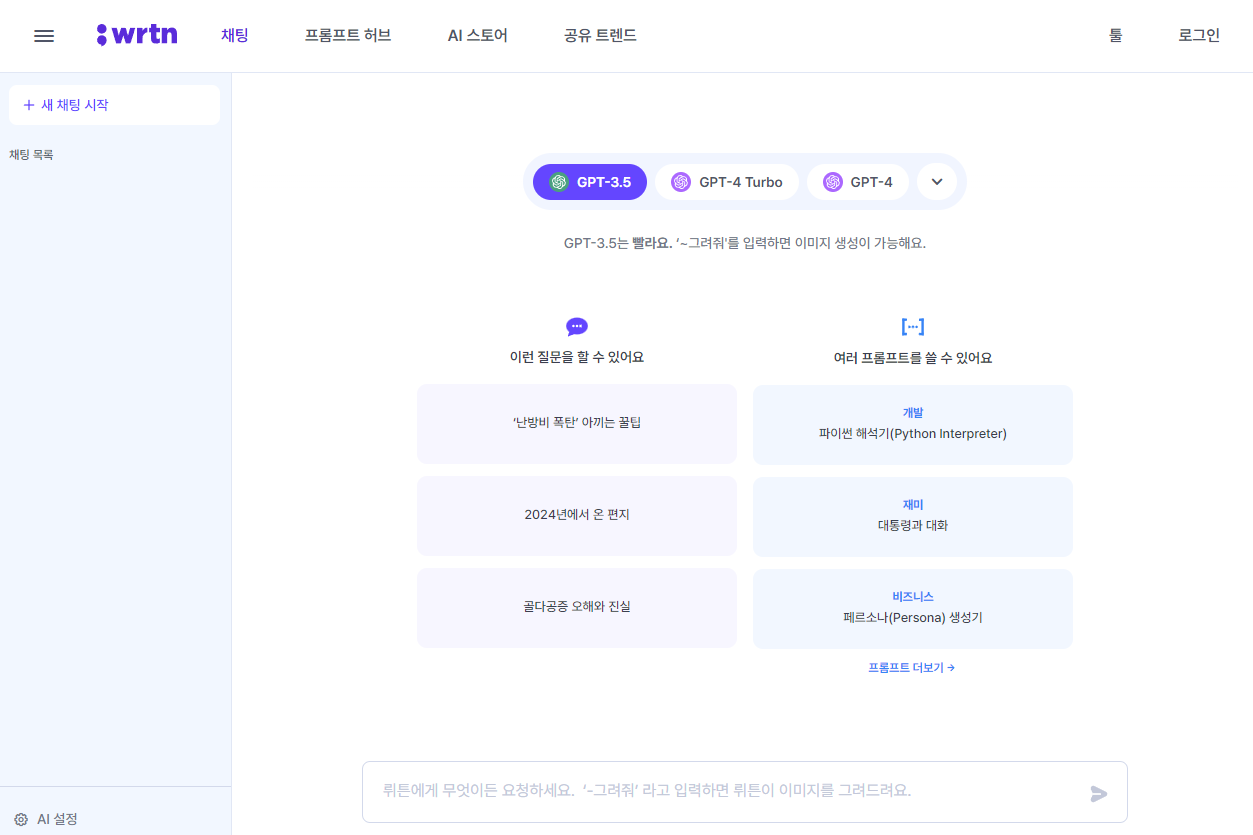This screenshot has width=1253, height=835.
Task: Select the GPT-4 model
Action: [857, 181]
